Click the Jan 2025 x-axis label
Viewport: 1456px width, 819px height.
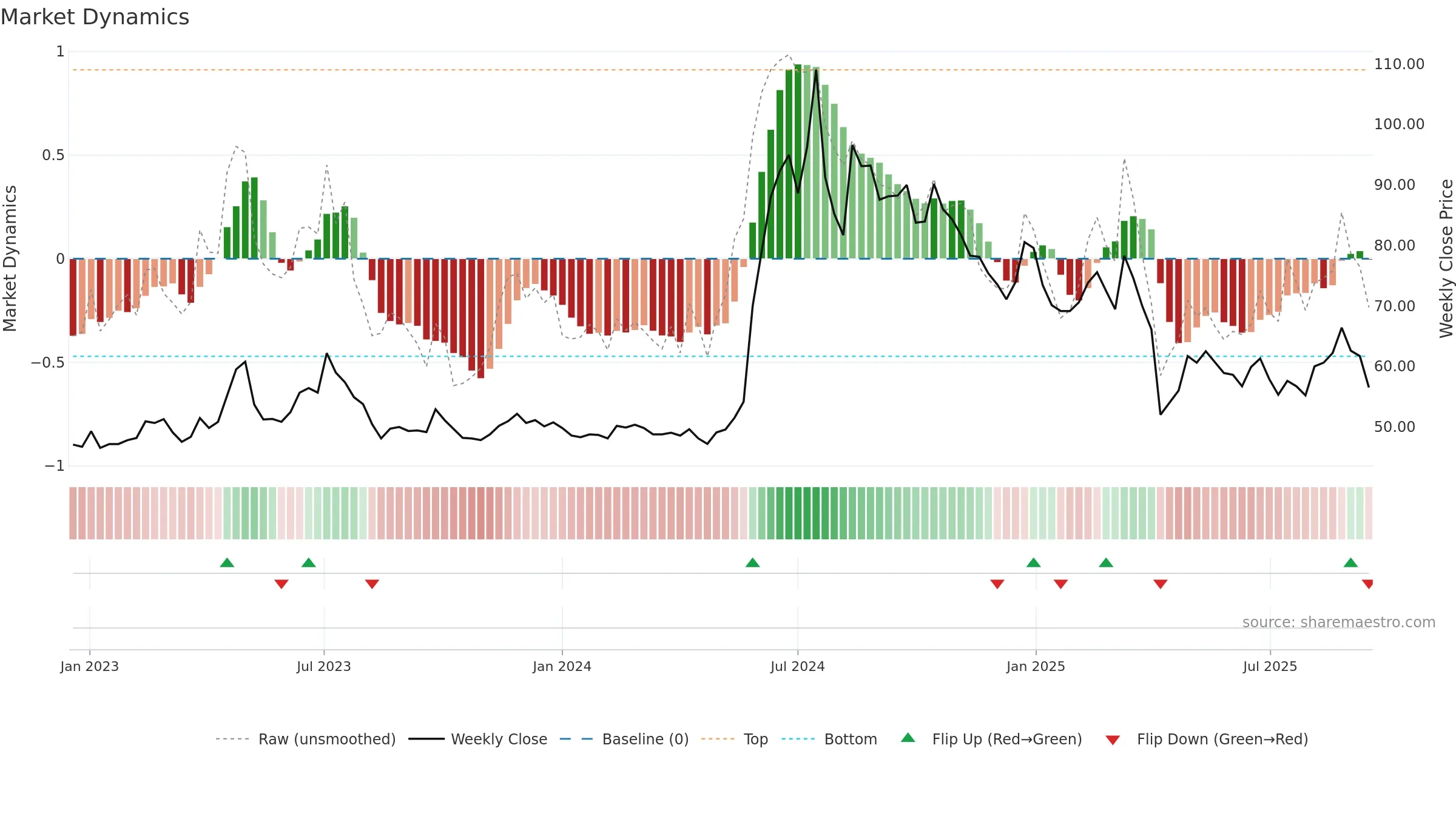(1036, 666)
